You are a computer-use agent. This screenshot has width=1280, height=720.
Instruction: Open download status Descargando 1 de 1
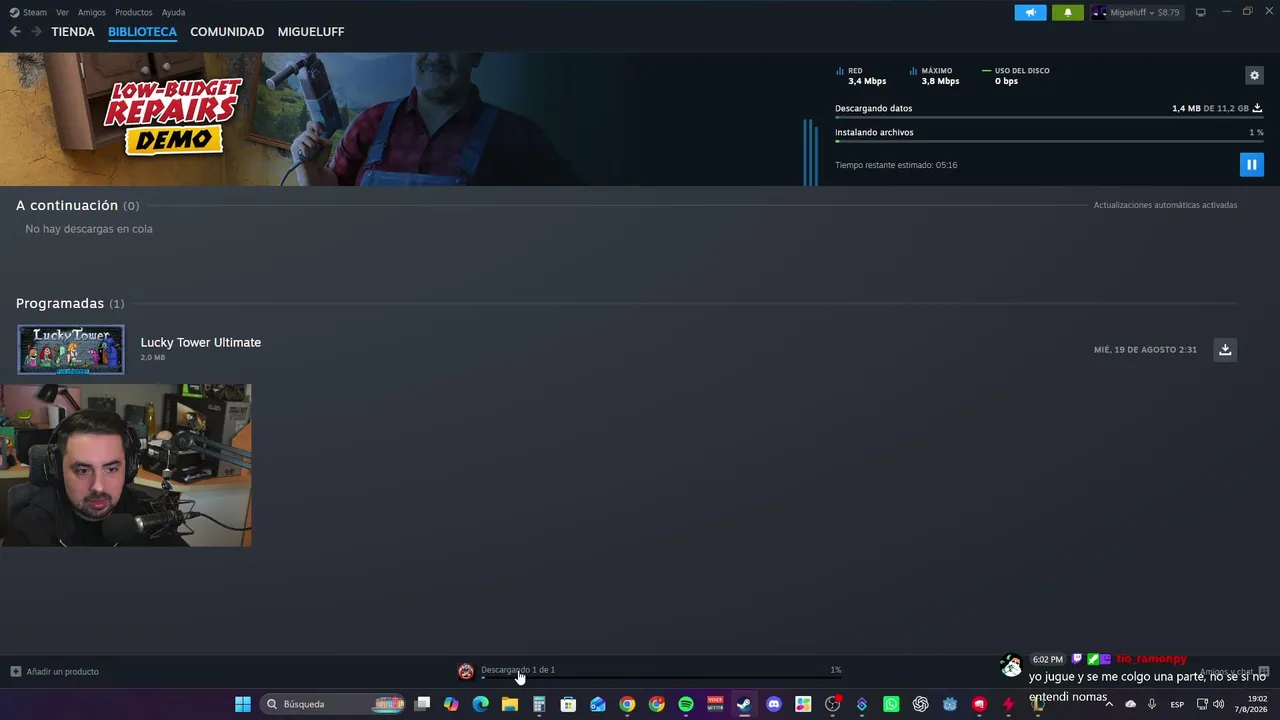(x=518, y=670)
